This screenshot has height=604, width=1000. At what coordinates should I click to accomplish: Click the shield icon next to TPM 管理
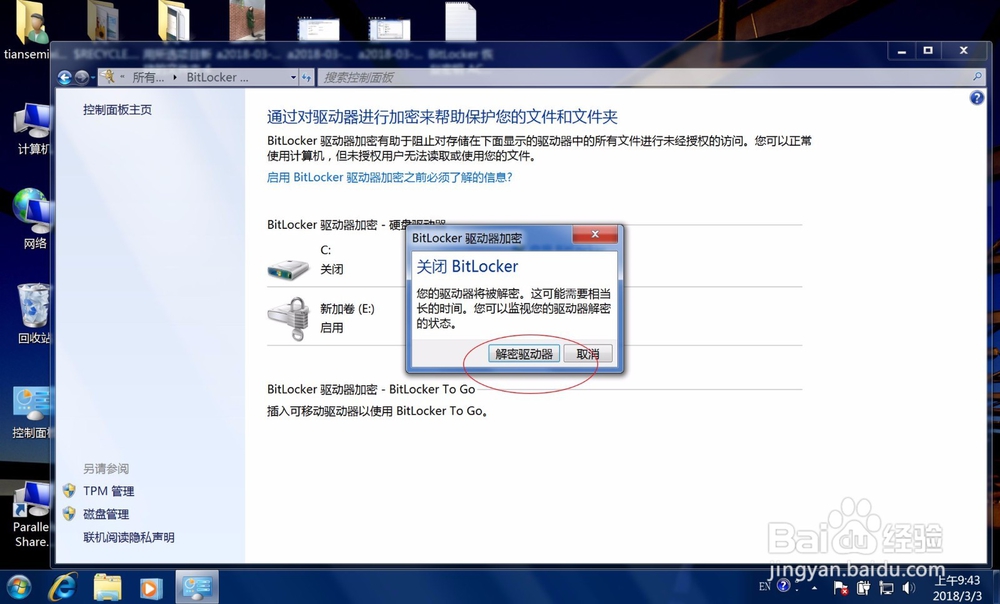(70, 490)
